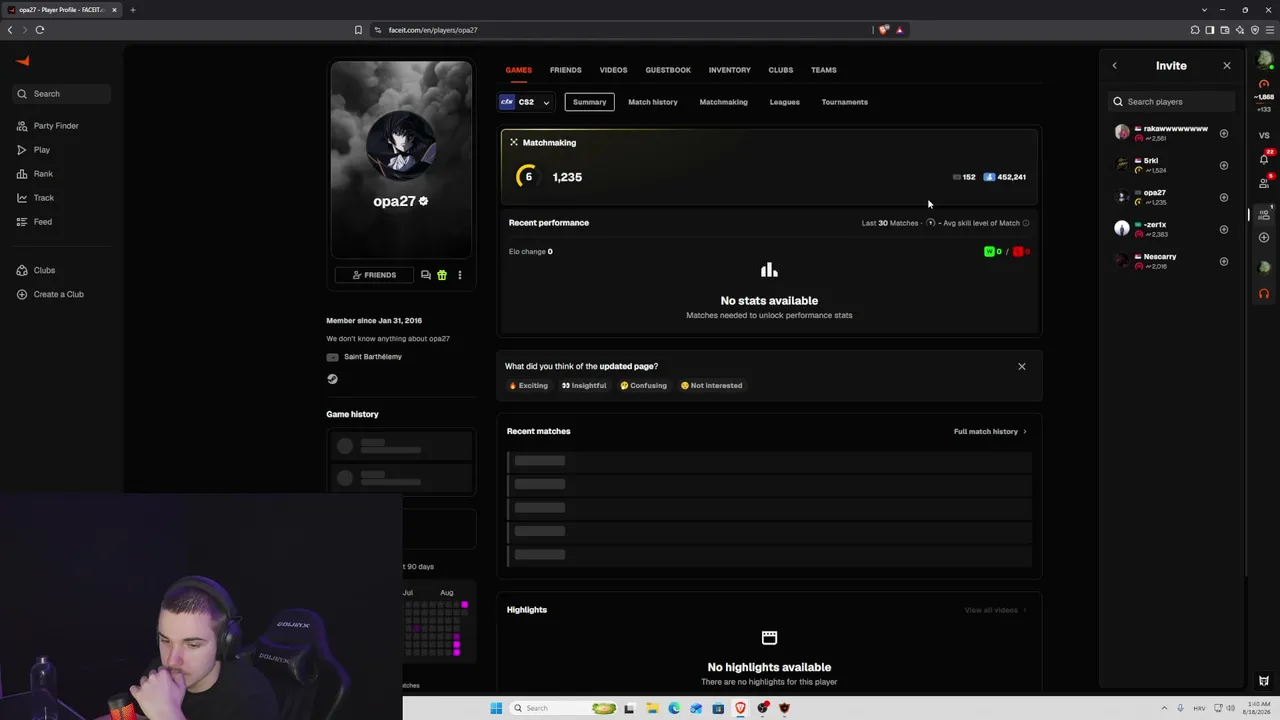This screenshot has width=1280, height=720.
Task: Select the Tournaments sub-tab
Action: click(844, 102)
